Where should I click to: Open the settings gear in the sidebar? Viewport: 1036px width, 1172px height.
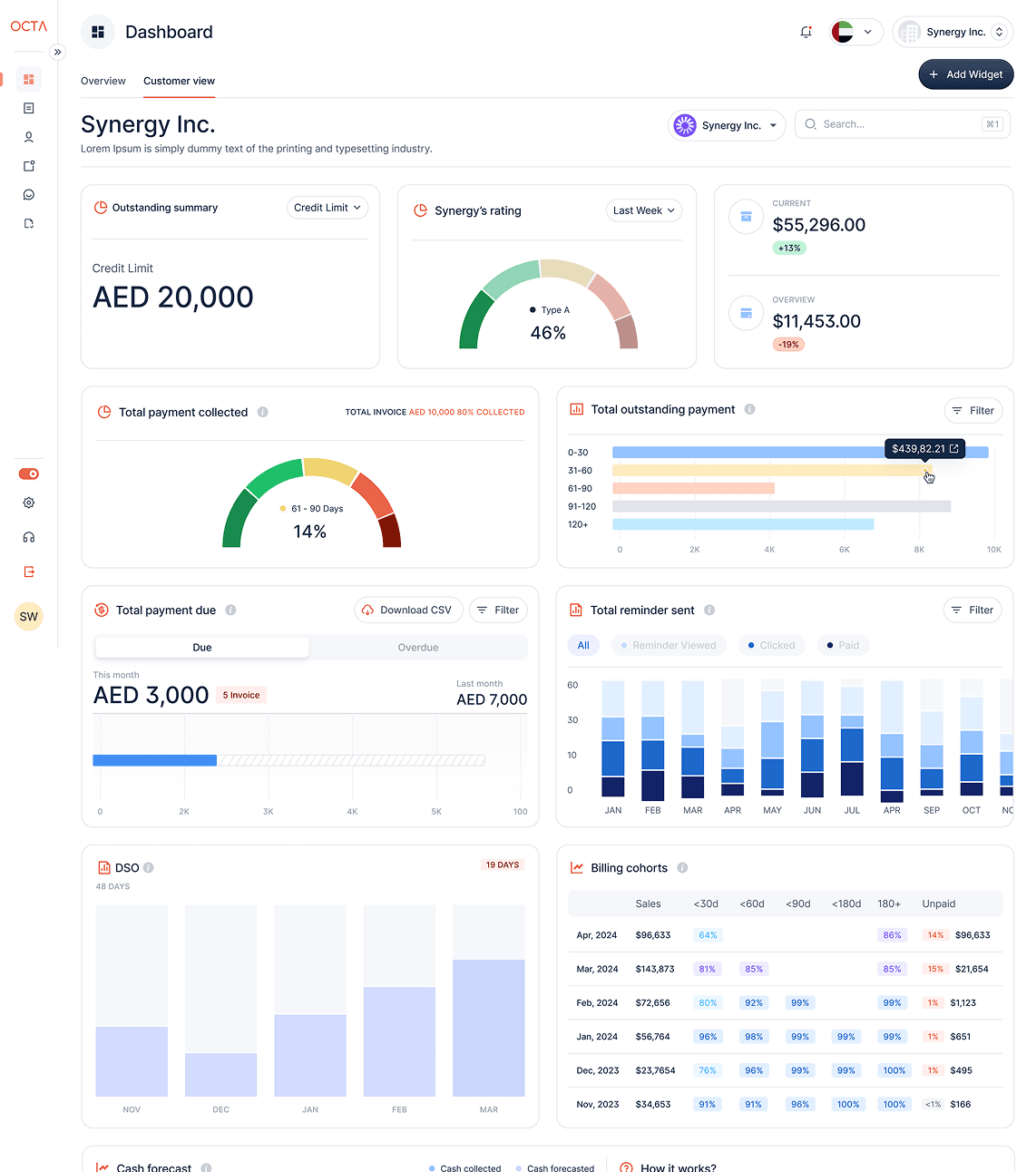28,503
